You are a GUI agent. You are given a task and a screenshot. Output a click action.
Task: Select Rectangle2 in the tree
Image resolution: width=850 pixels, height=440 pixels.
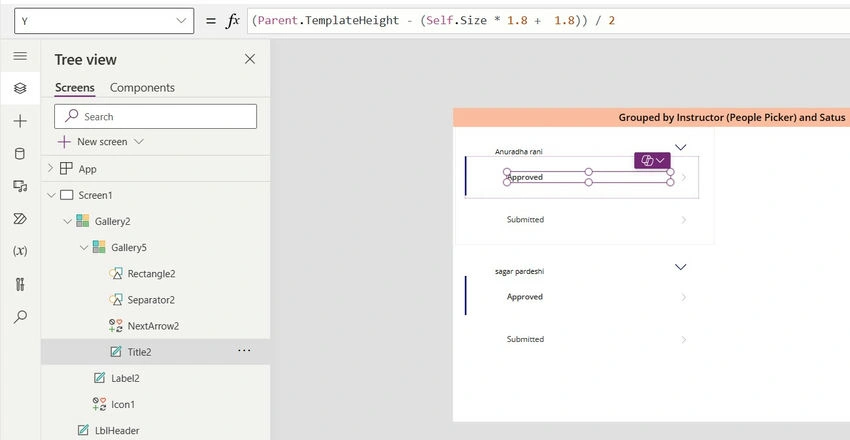[x=151, y=274]
